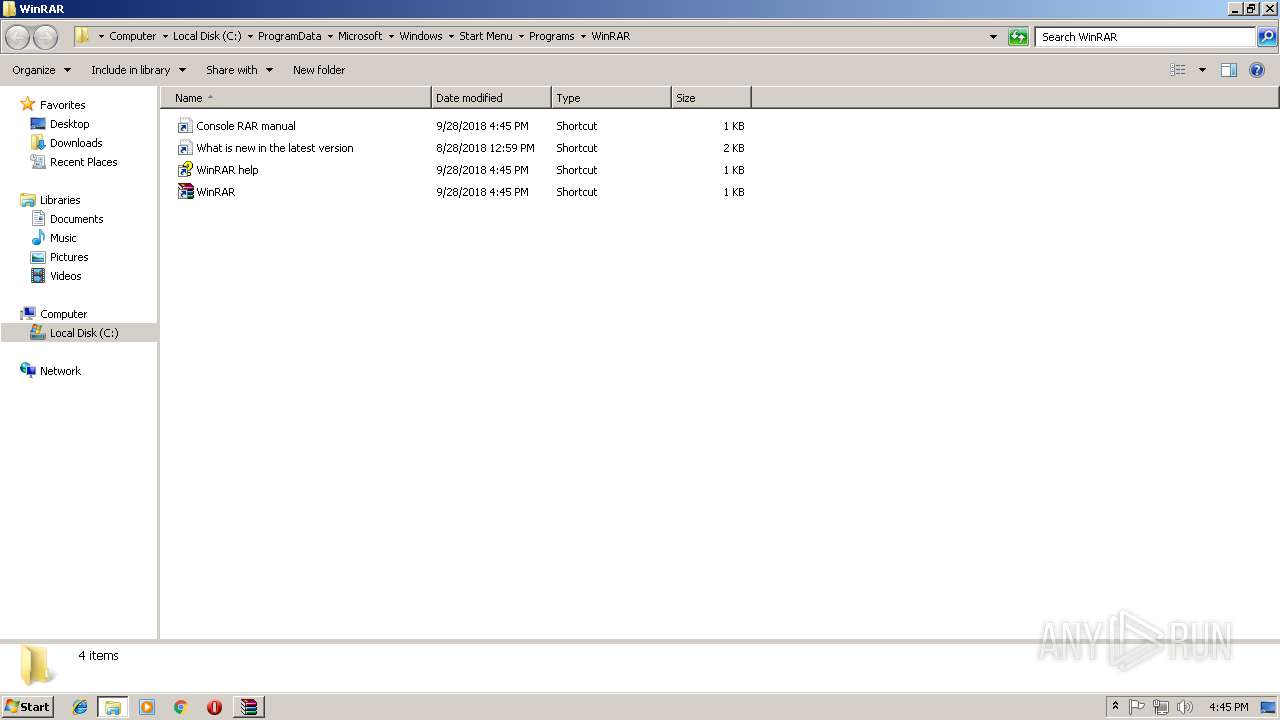Image resolution: width=1280 pixels, height=720 pixels.
Task: Expand the arrow after Windows breadcrumb
Action: [451, 37]
